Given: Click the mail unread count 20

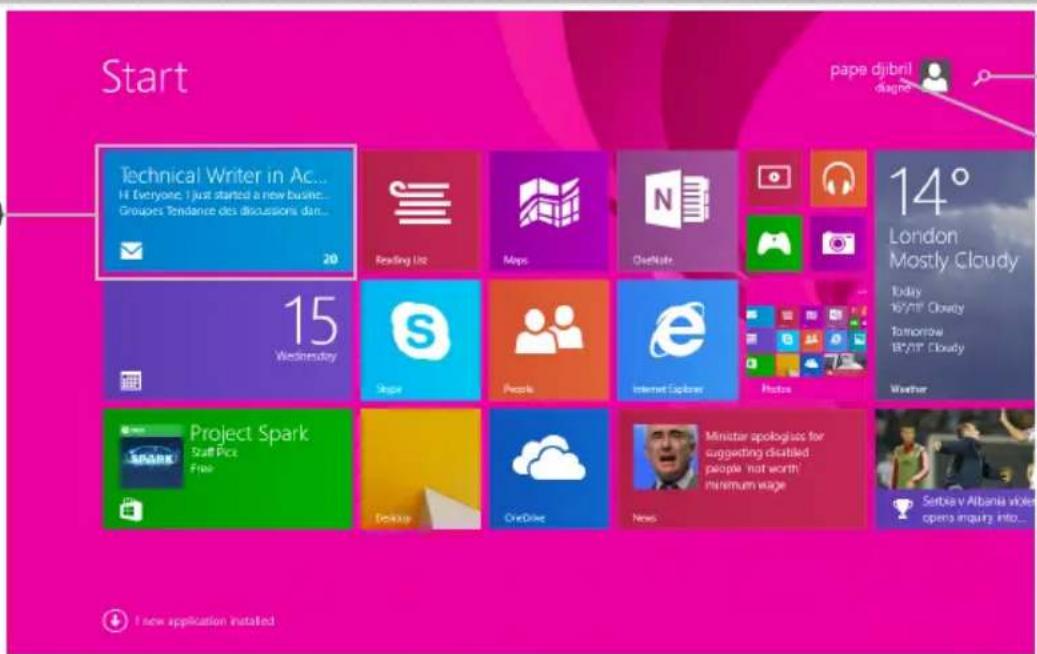Looking at the screenshot, I should [330, 259].
